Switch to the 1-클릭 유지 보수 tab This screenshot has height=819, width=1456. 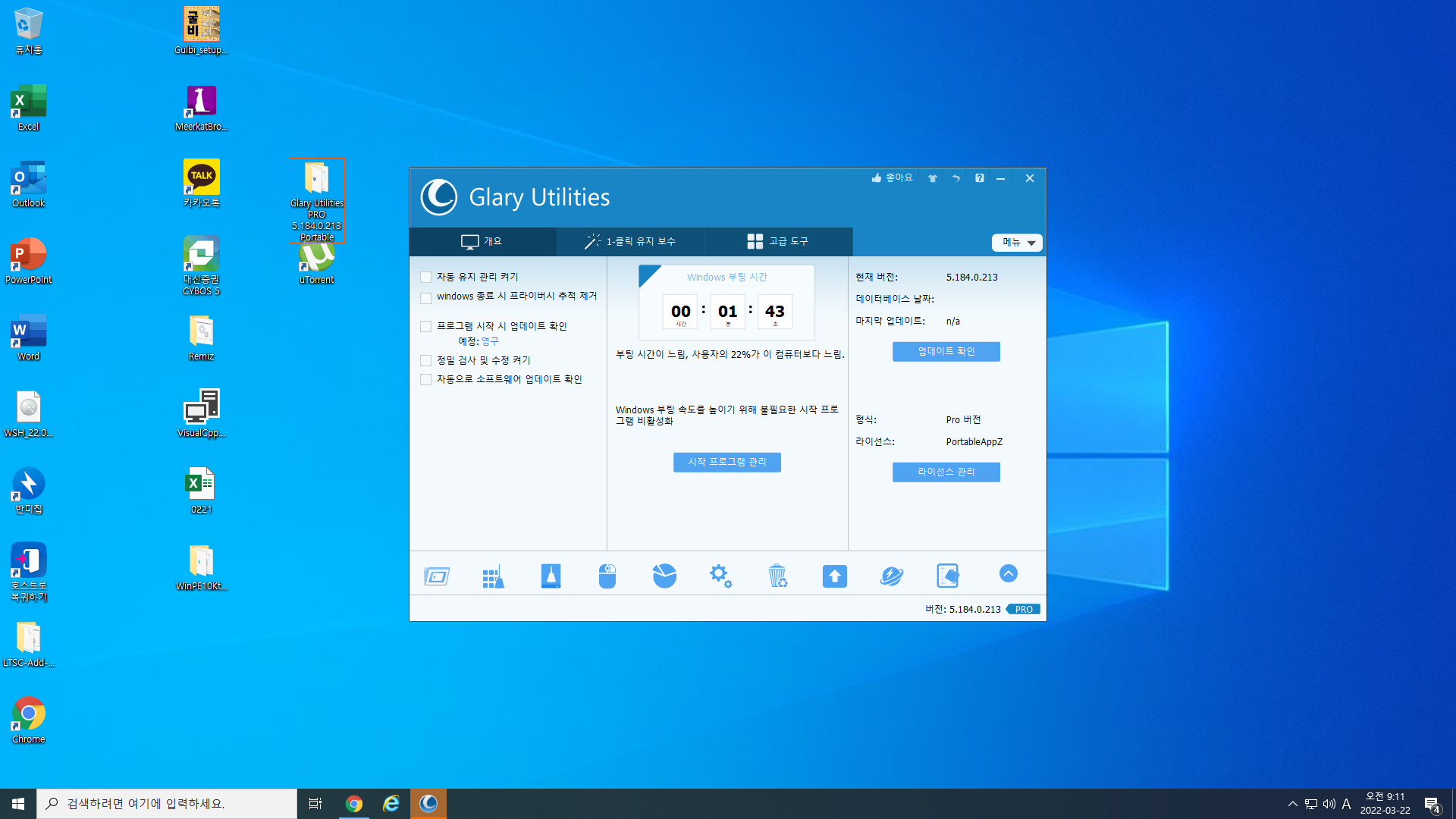pos(630,241)
